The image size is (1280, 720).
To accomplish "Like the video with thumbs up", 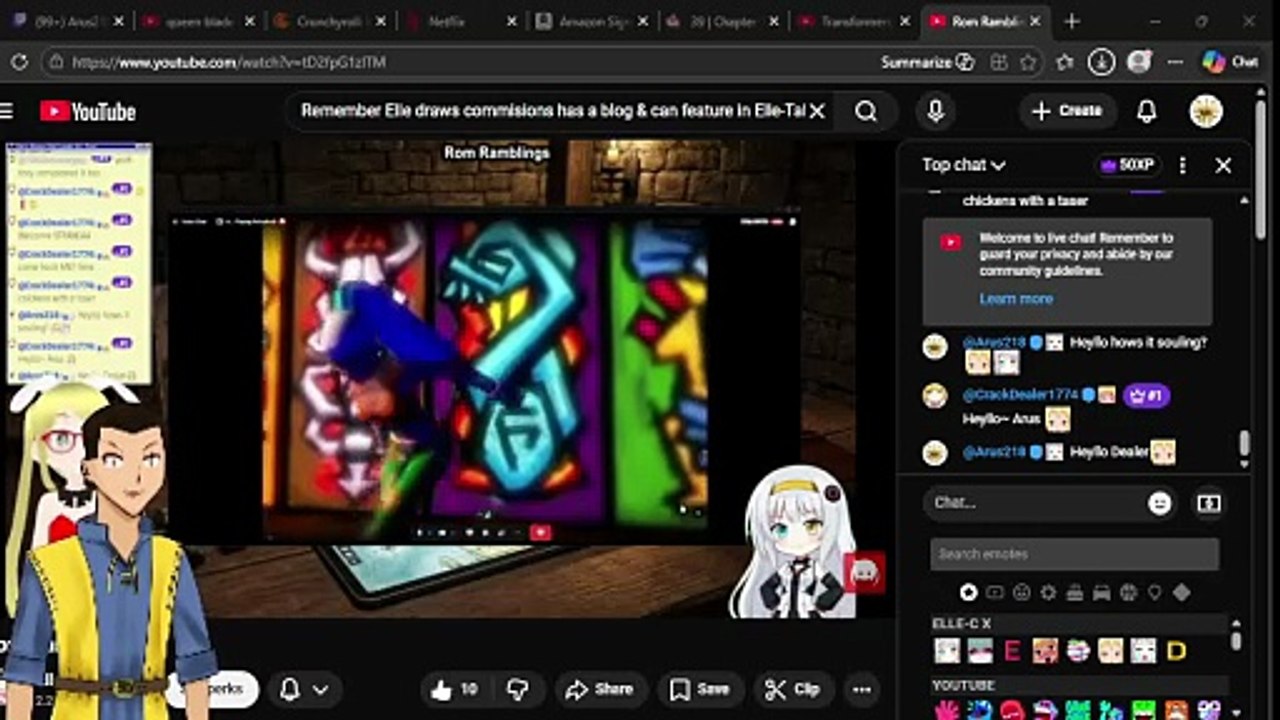I will pos(455,689).
